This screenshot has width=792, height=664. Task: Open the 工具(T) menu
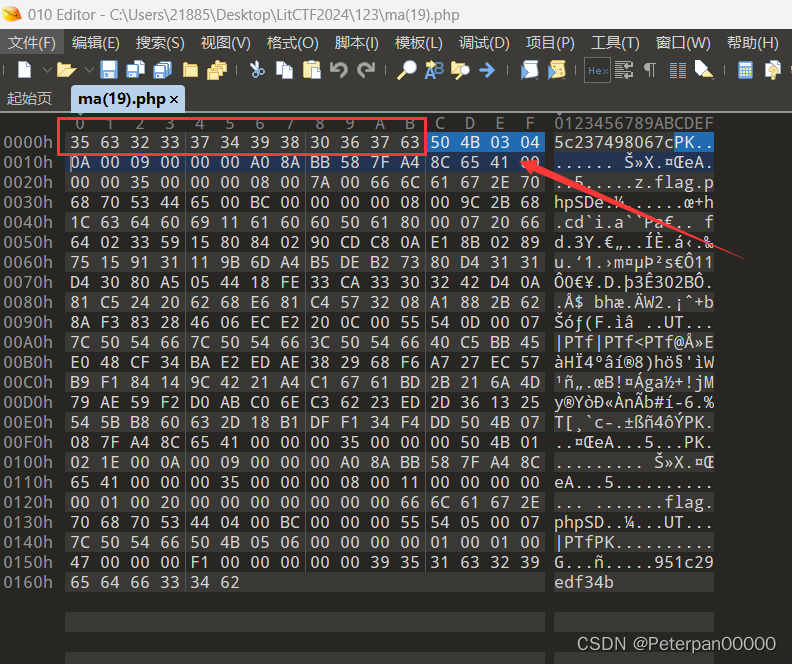pos(615,42)
